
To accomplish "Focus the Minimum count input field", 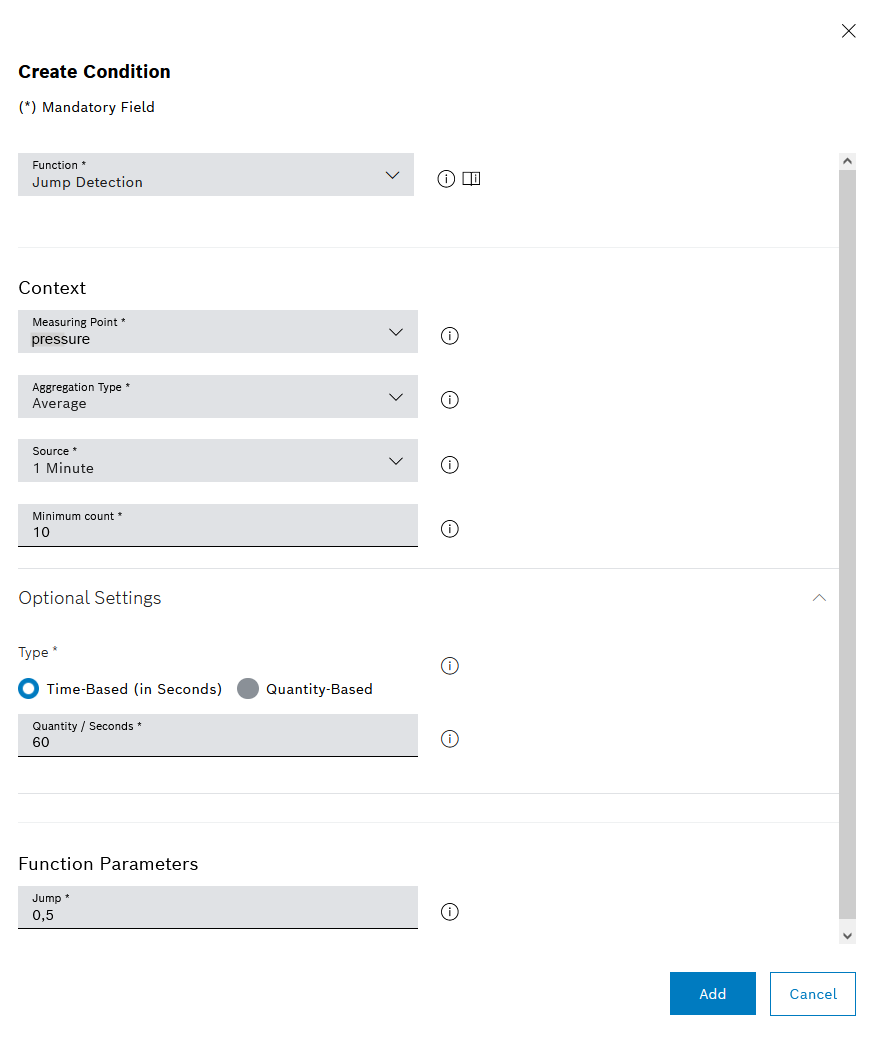I will [218, 525].
